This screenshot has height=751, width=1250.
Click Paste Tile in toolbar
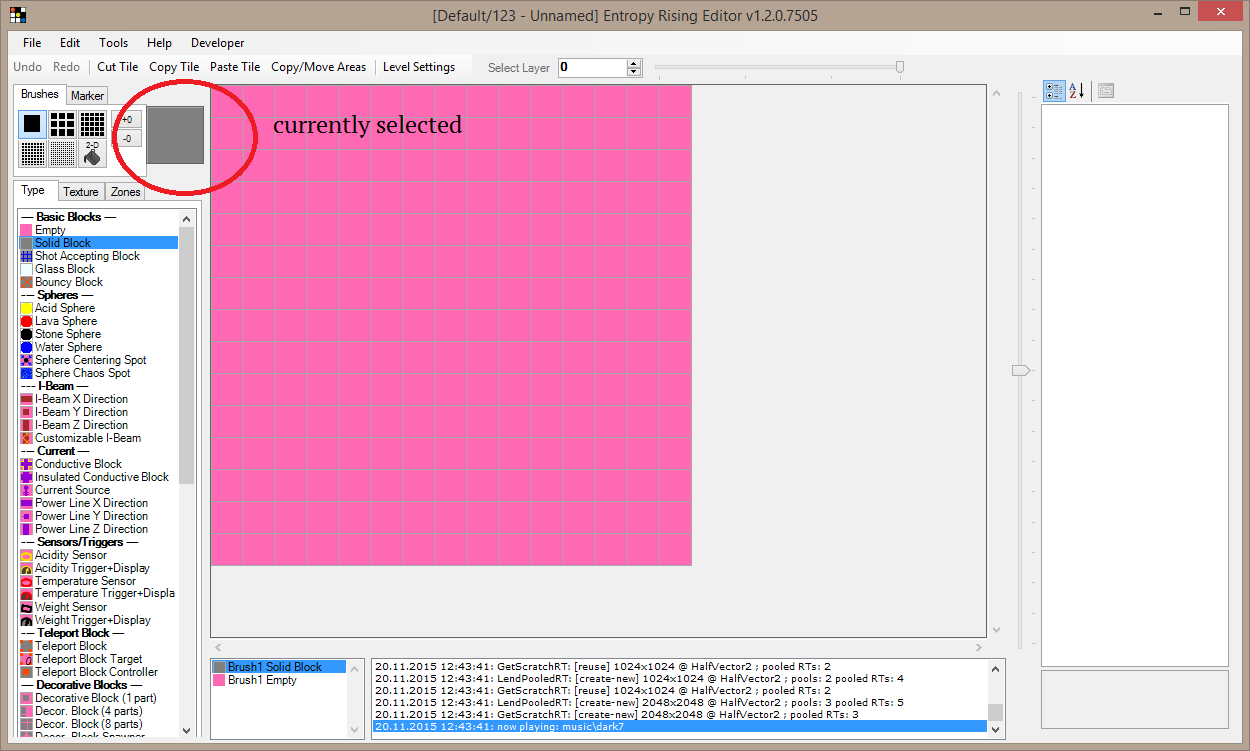[235, 67]
